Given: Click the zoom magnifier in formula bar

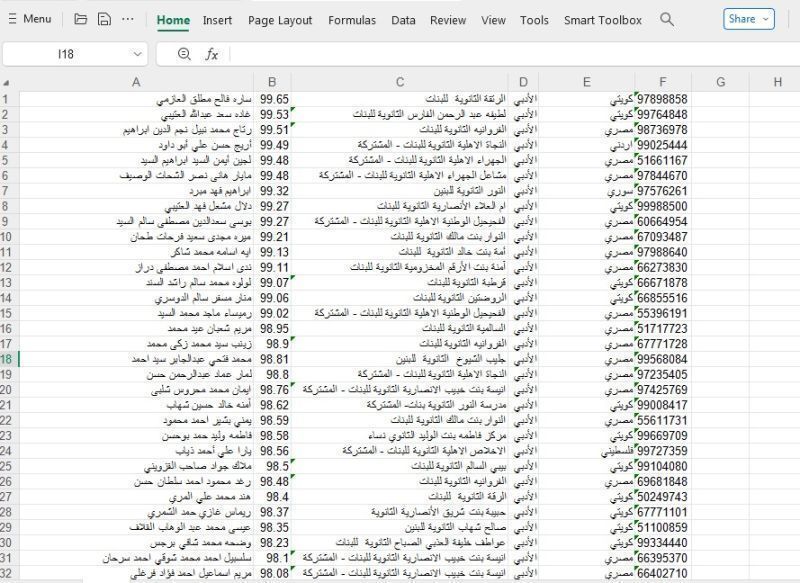Looking at the screenshot, I should 184,54.
